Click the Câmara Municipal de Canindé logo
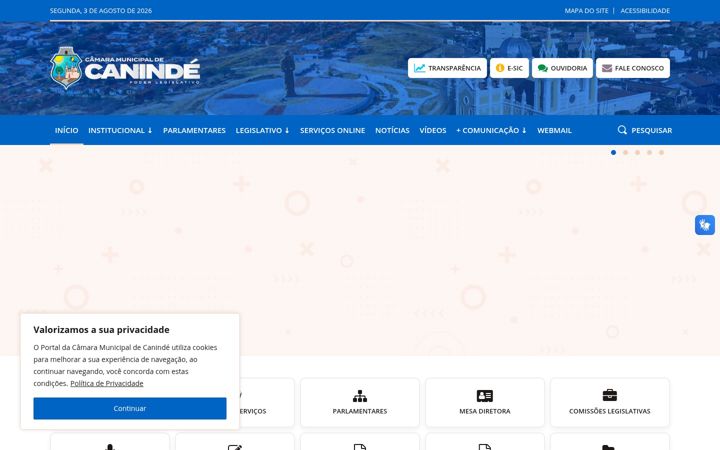Screen dimensions: 720x450 click(125, 68)
